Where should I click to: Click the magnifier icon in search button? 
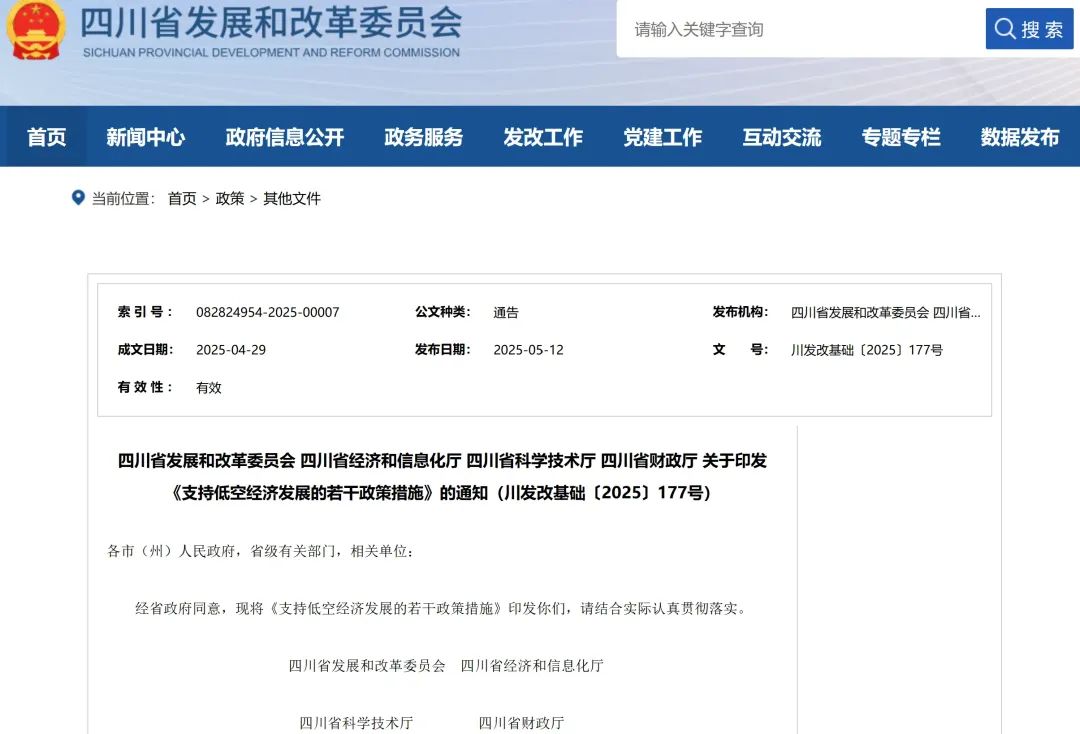tap(1004, 29)
